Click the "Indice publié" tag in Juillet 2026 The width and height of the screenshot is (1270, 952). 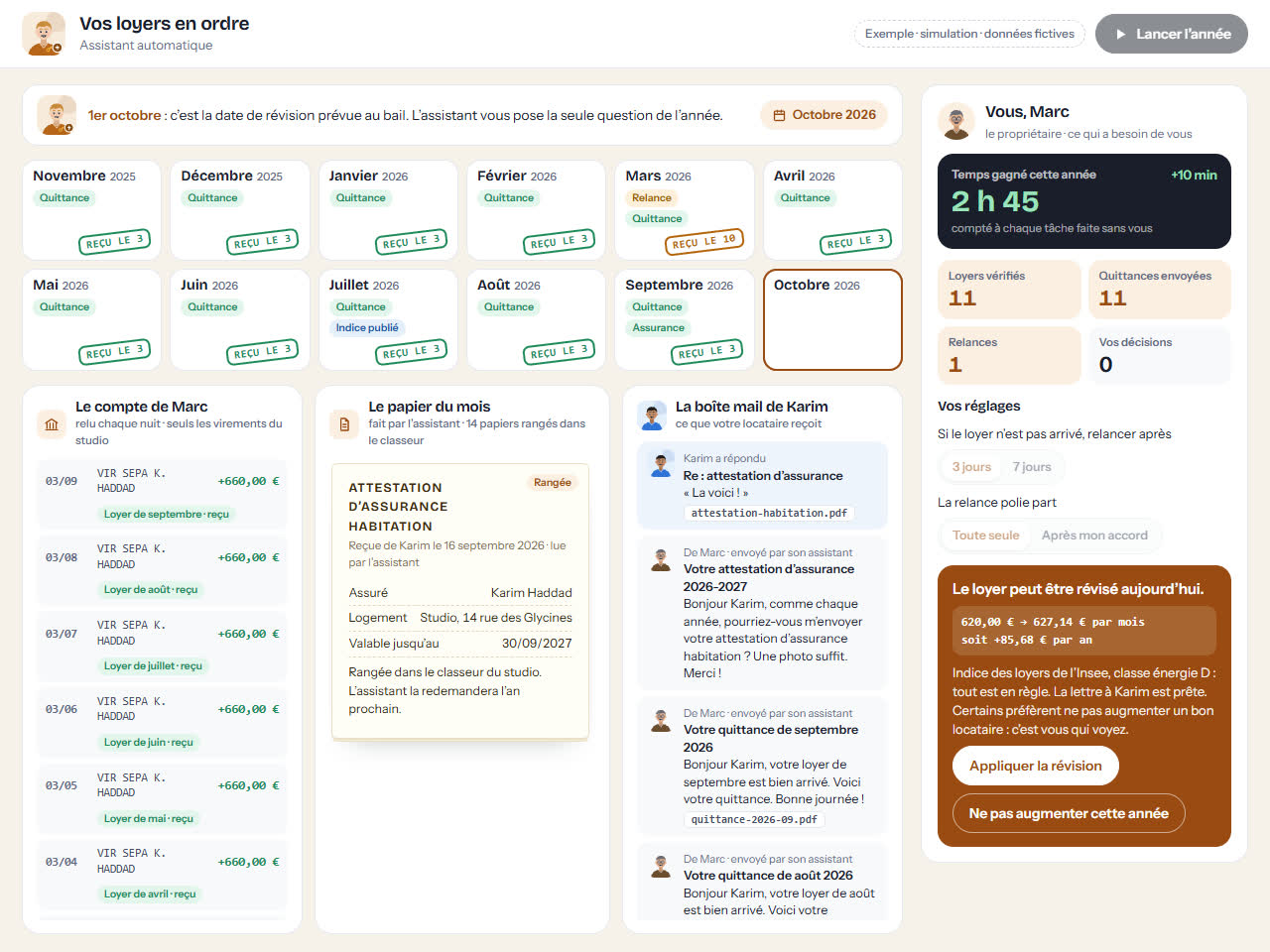point(367,328)
